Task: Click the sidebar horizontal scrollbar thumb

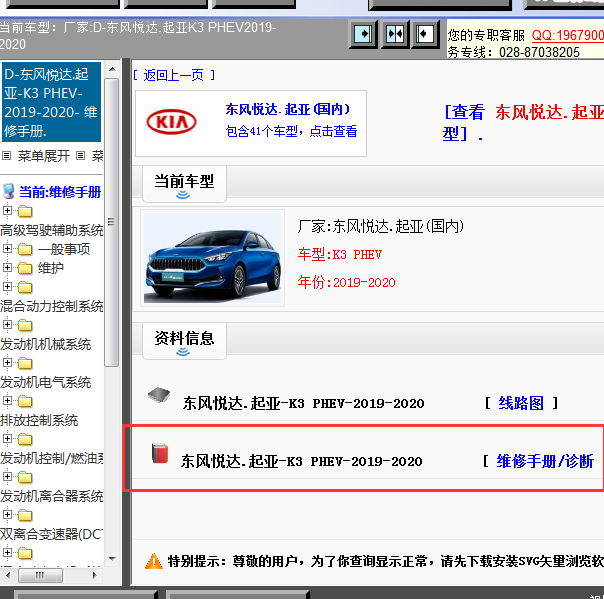Action: tap(40, 576)
